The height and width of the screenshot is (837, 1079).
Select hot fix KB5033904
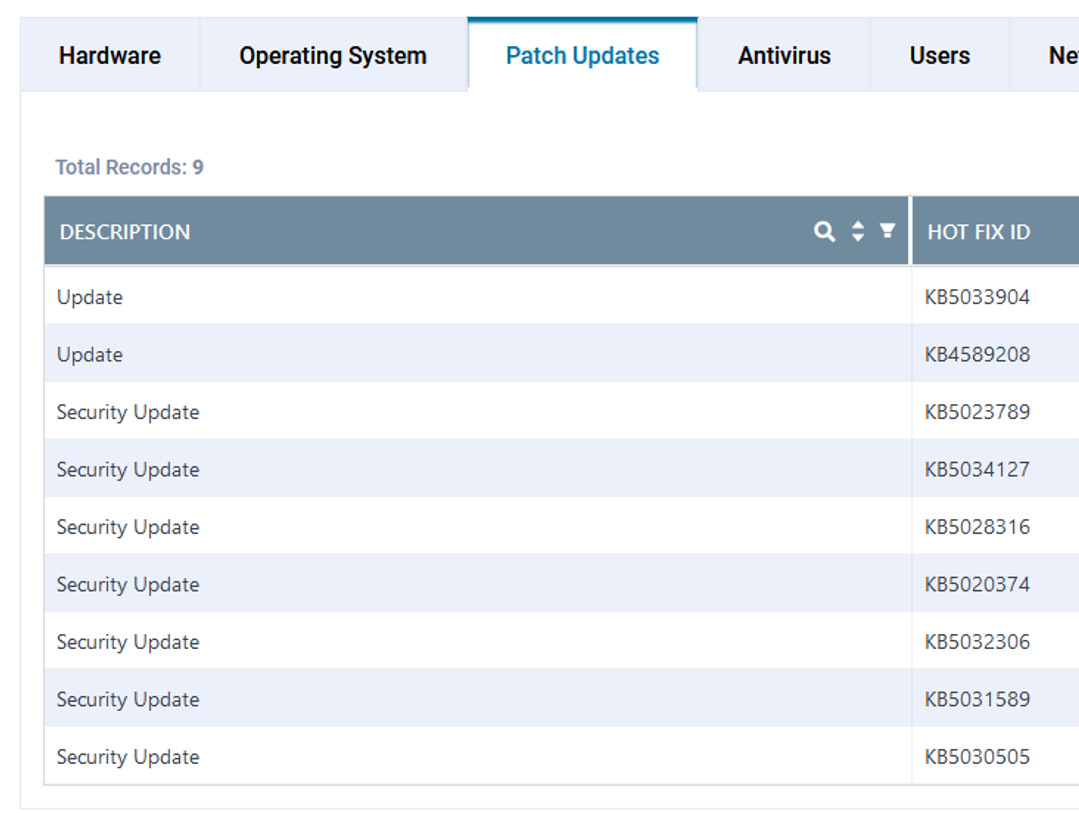click(977, 297)
